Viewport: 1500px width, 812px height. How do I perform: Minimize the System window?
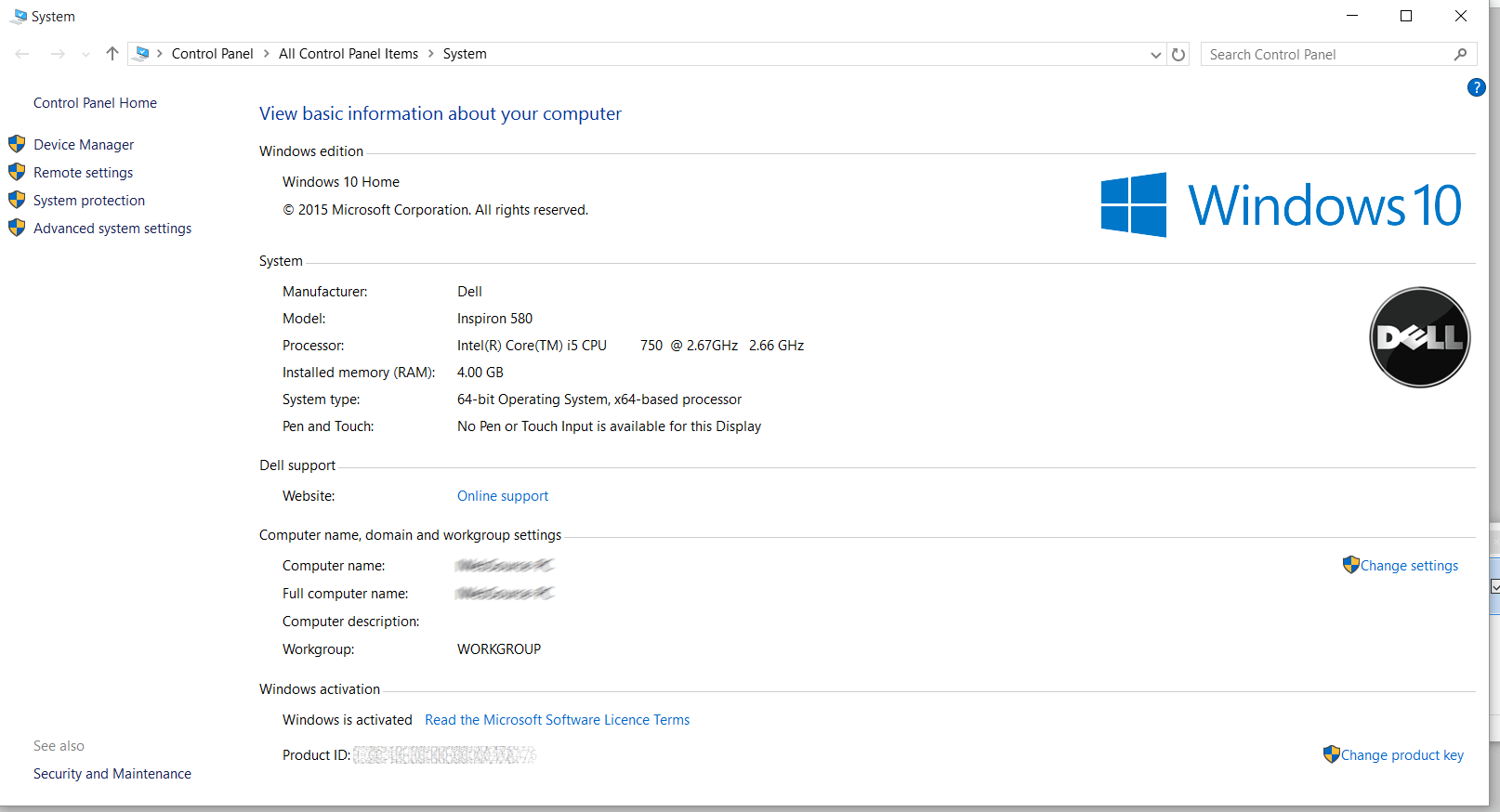point(1352,16)
